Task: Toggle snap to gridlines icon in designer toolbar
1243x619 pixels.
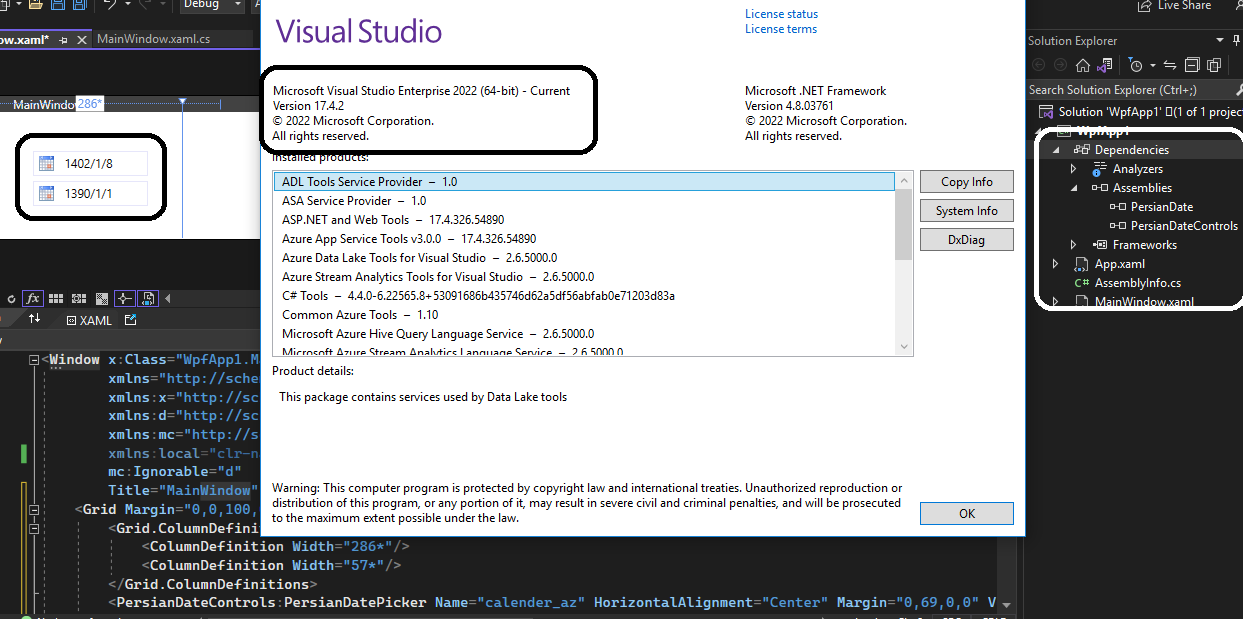Action: [x=79, y=298]
